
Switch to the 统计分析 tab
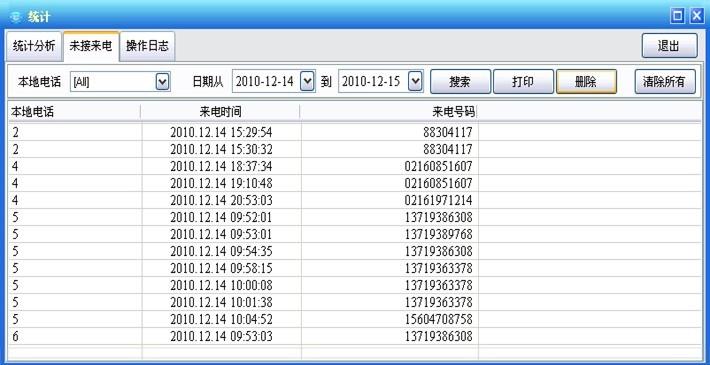pyautogui.click(x=34, y=46)
